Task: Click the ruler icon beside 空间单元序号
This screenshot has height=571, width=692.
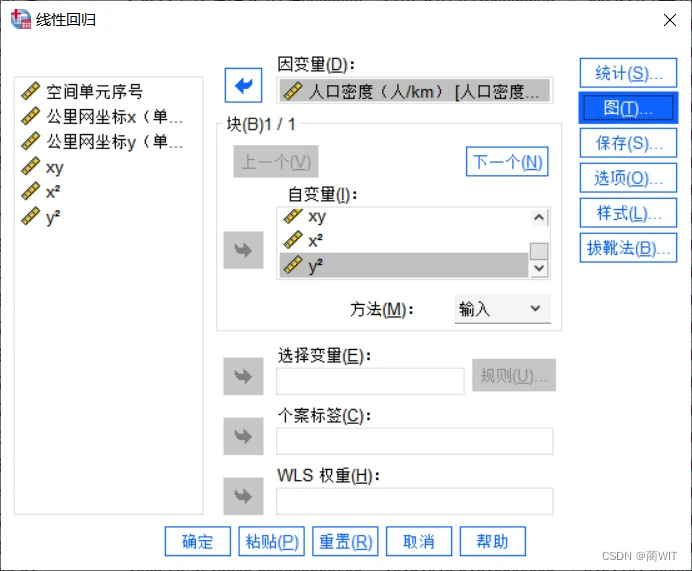Action: (31, 91)
